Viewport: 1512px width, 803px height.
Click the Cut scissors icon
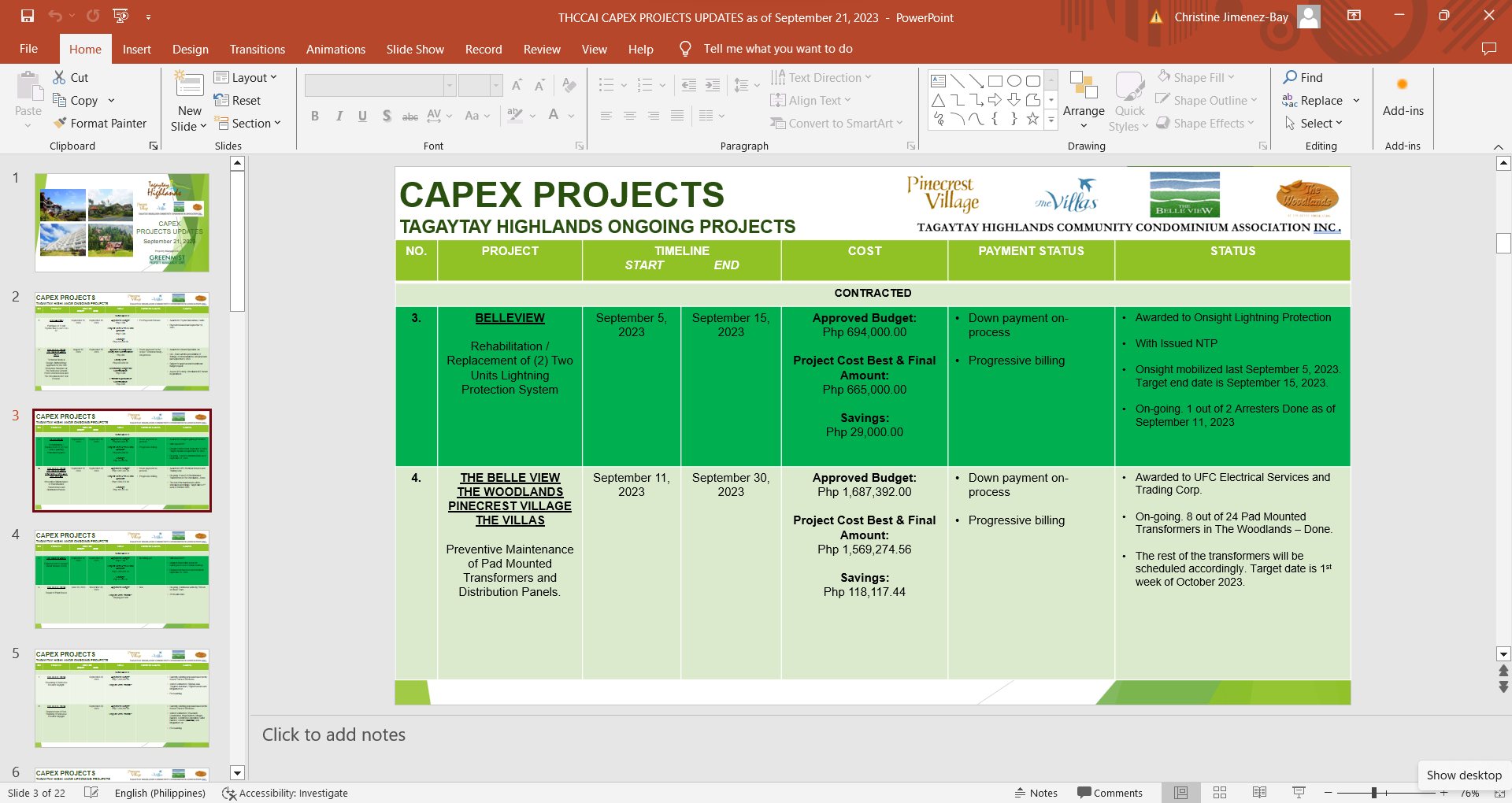tap(59, 77)
